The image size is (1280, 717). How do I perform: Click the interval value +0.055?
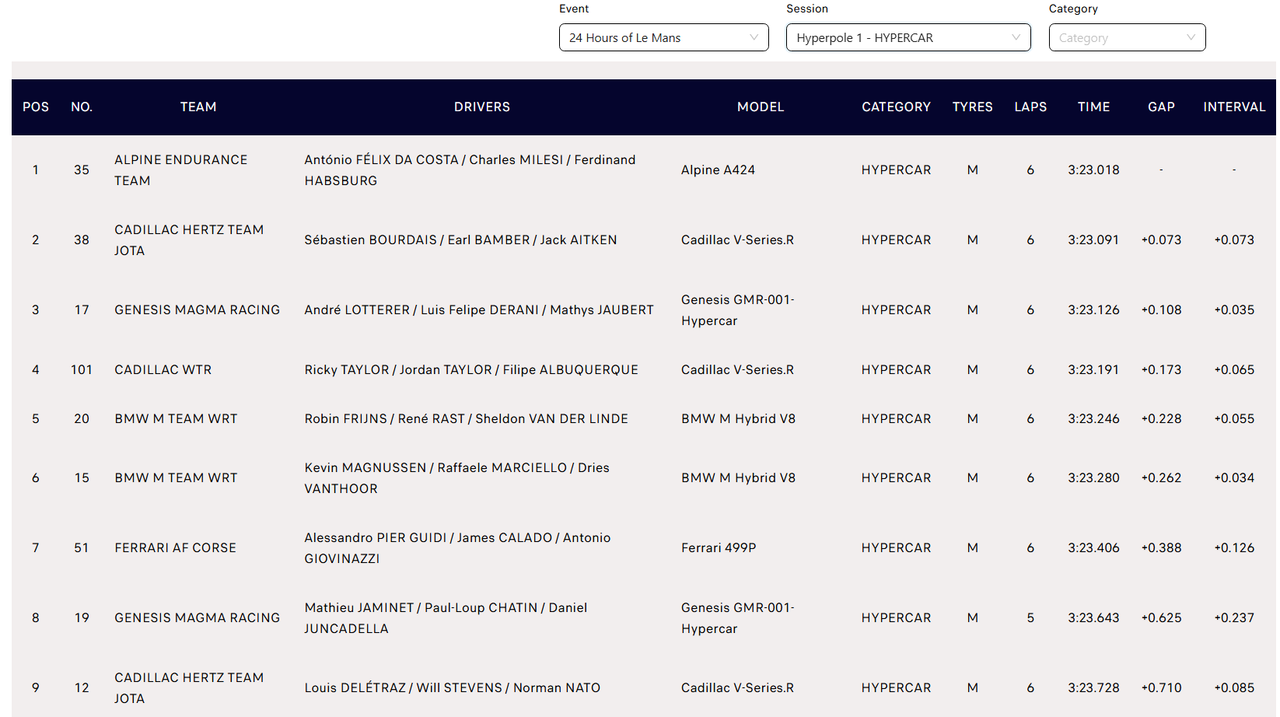[1234, 419]
